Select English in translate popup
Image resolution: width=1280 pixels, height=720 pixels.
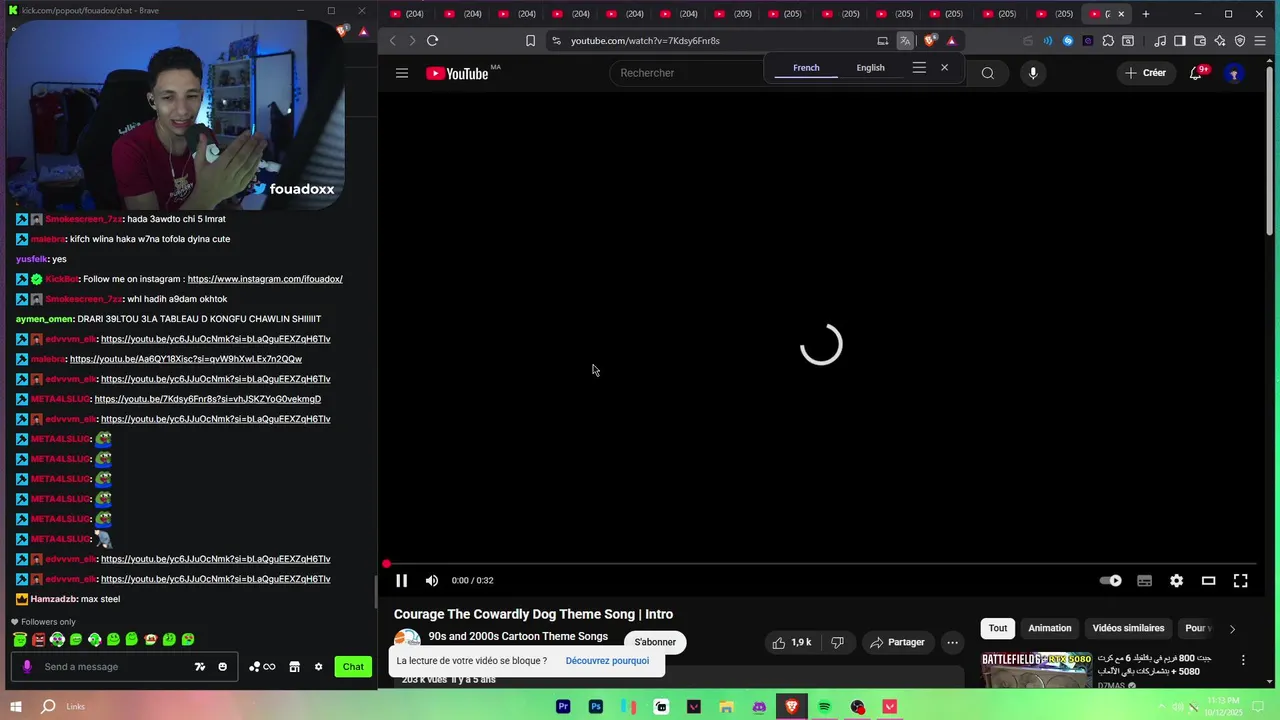[x=870, y=68]
